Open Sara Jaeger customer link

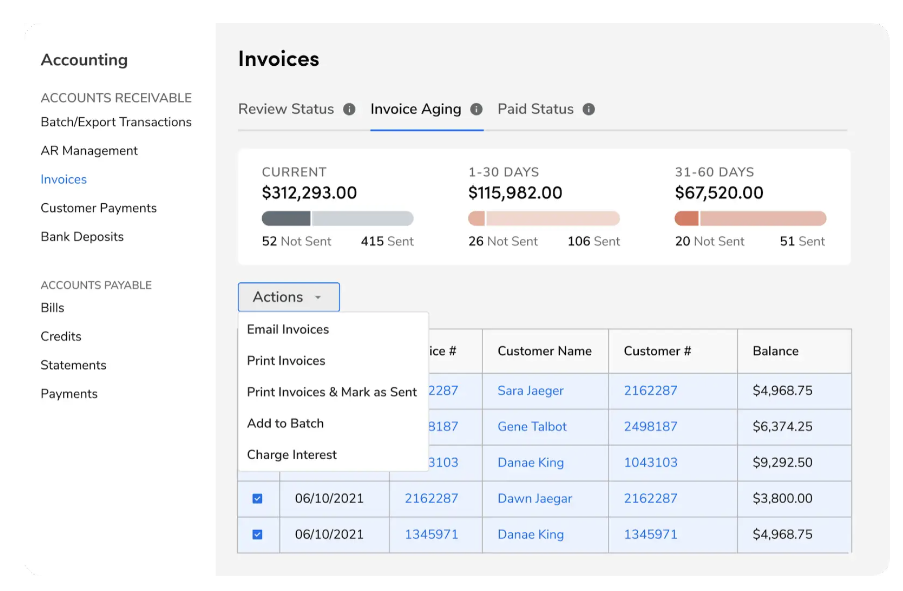pos(530,391)
